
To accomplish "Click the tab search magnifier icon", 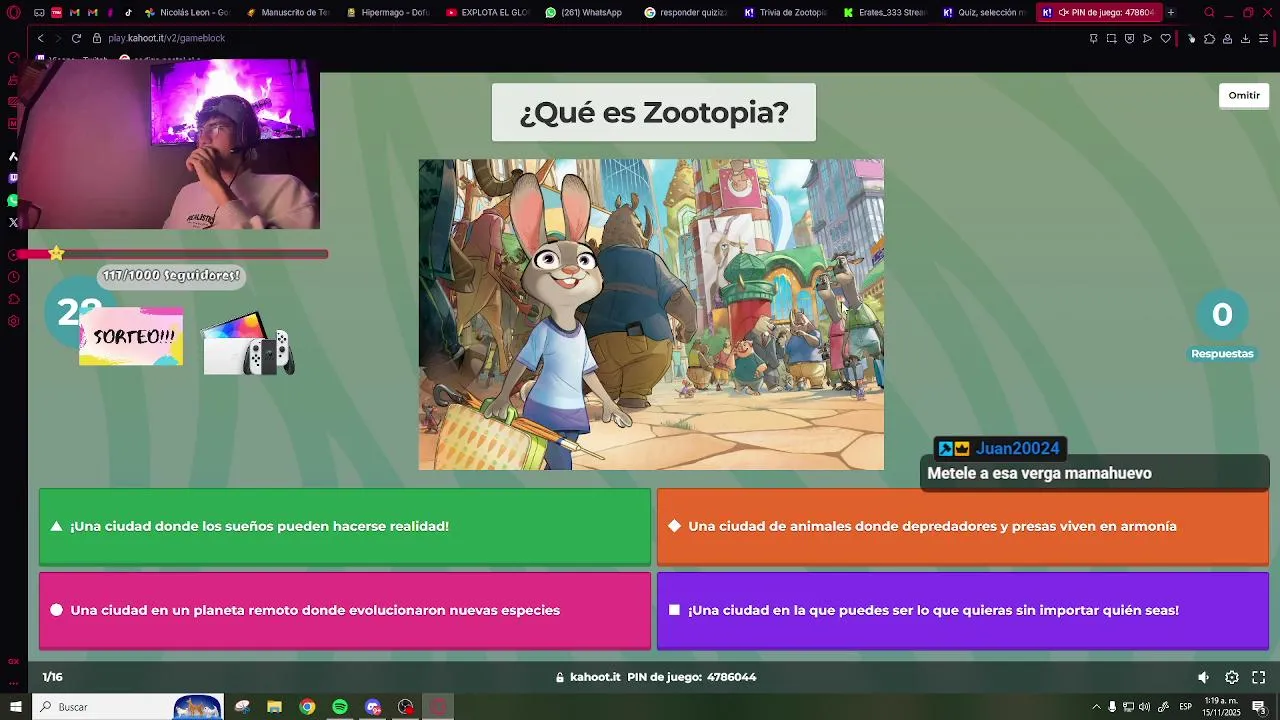I will tap(1209, 13).
